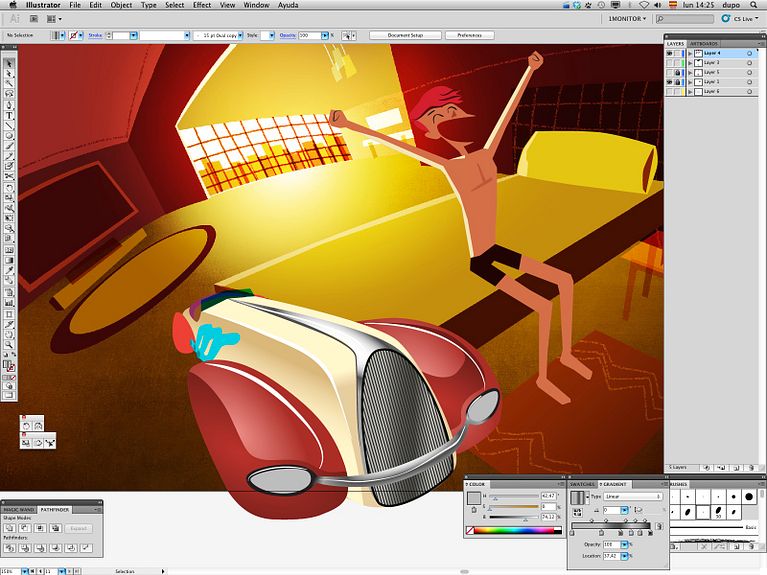Hide Layer 4 using its eye icon
Screen dimensions: 767x575
tap(670, 53)
